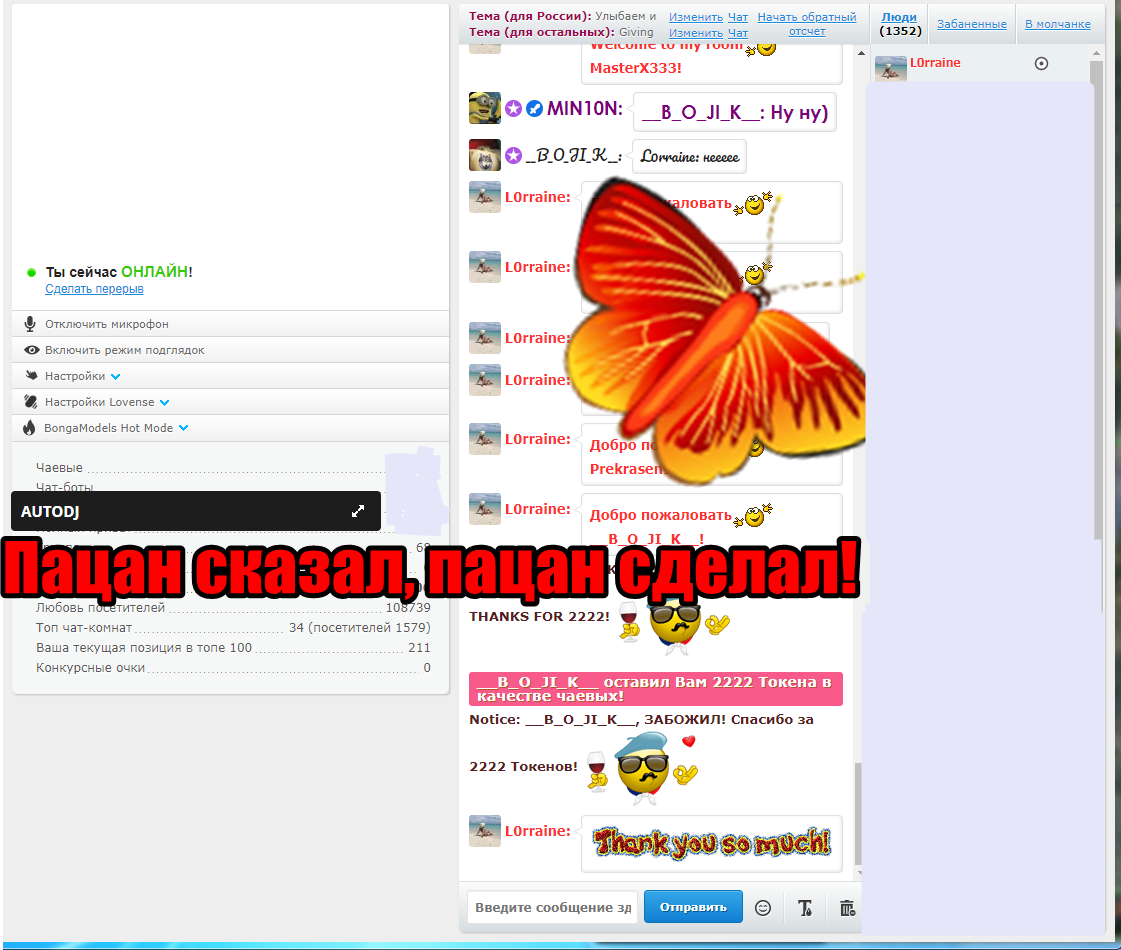Expand the Настройки Lovense dropdown arrow

164,403
